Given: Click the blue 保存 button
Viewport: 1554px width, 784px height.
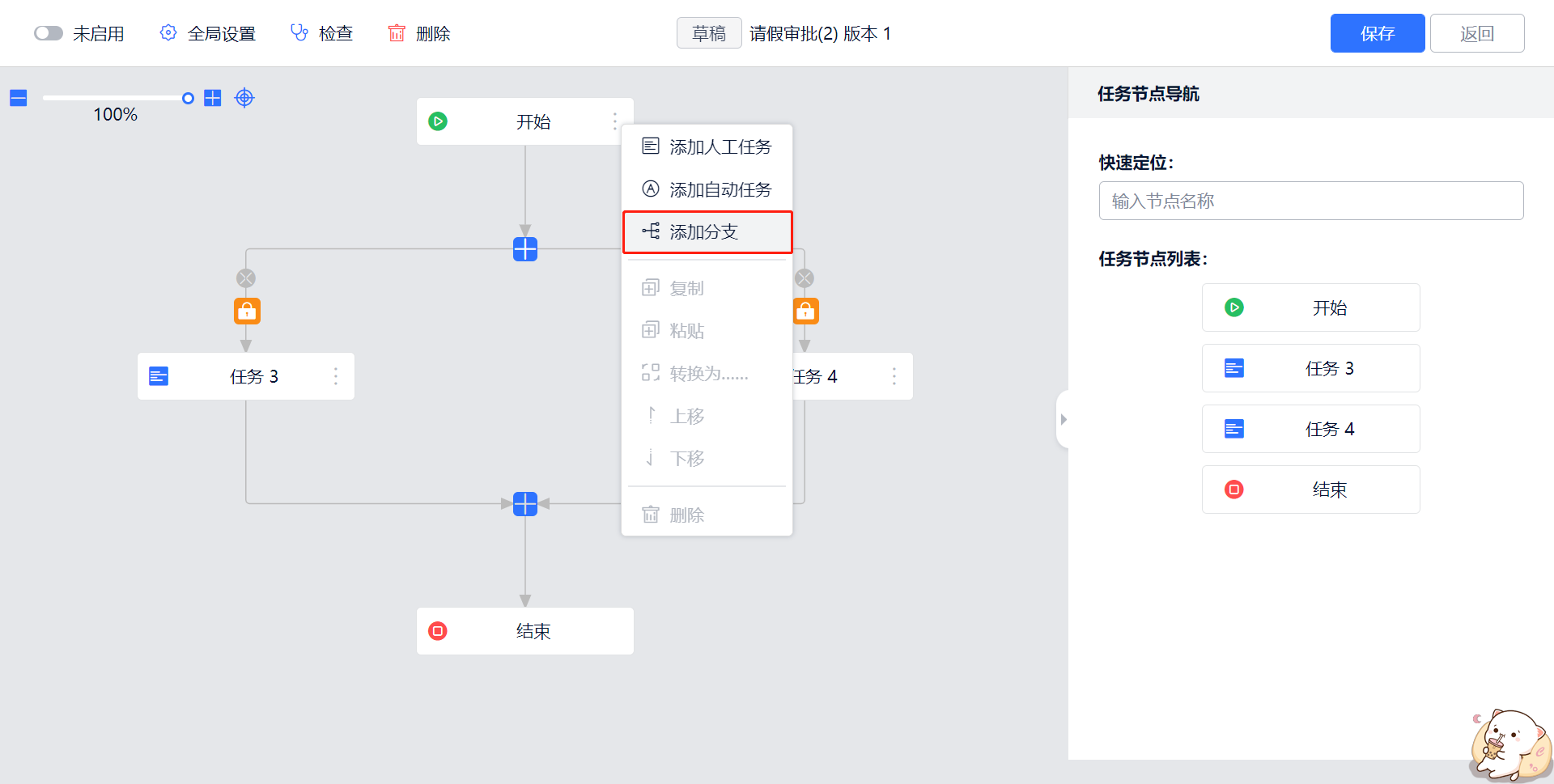Looking at the screenshot, I should 1377,33.
